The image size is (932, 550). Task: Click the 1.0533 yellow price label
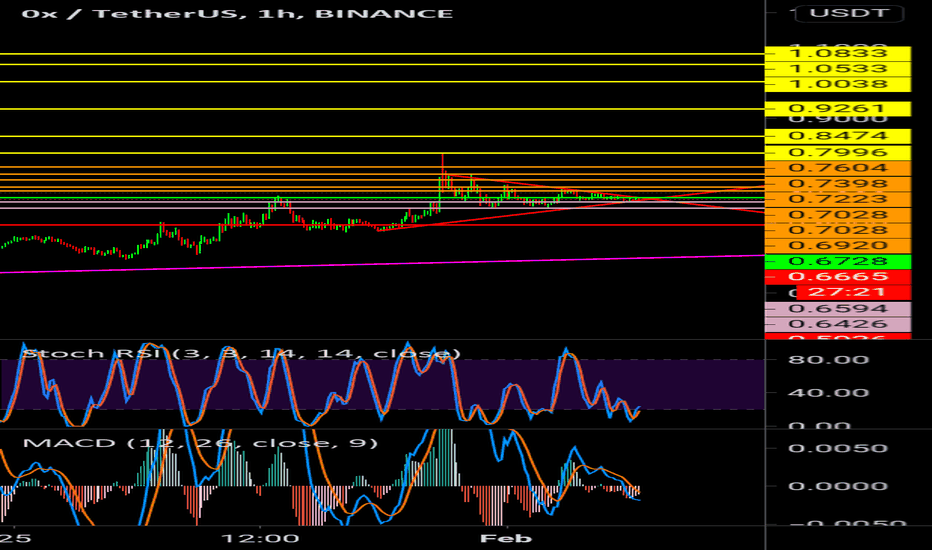coord(837,69)
